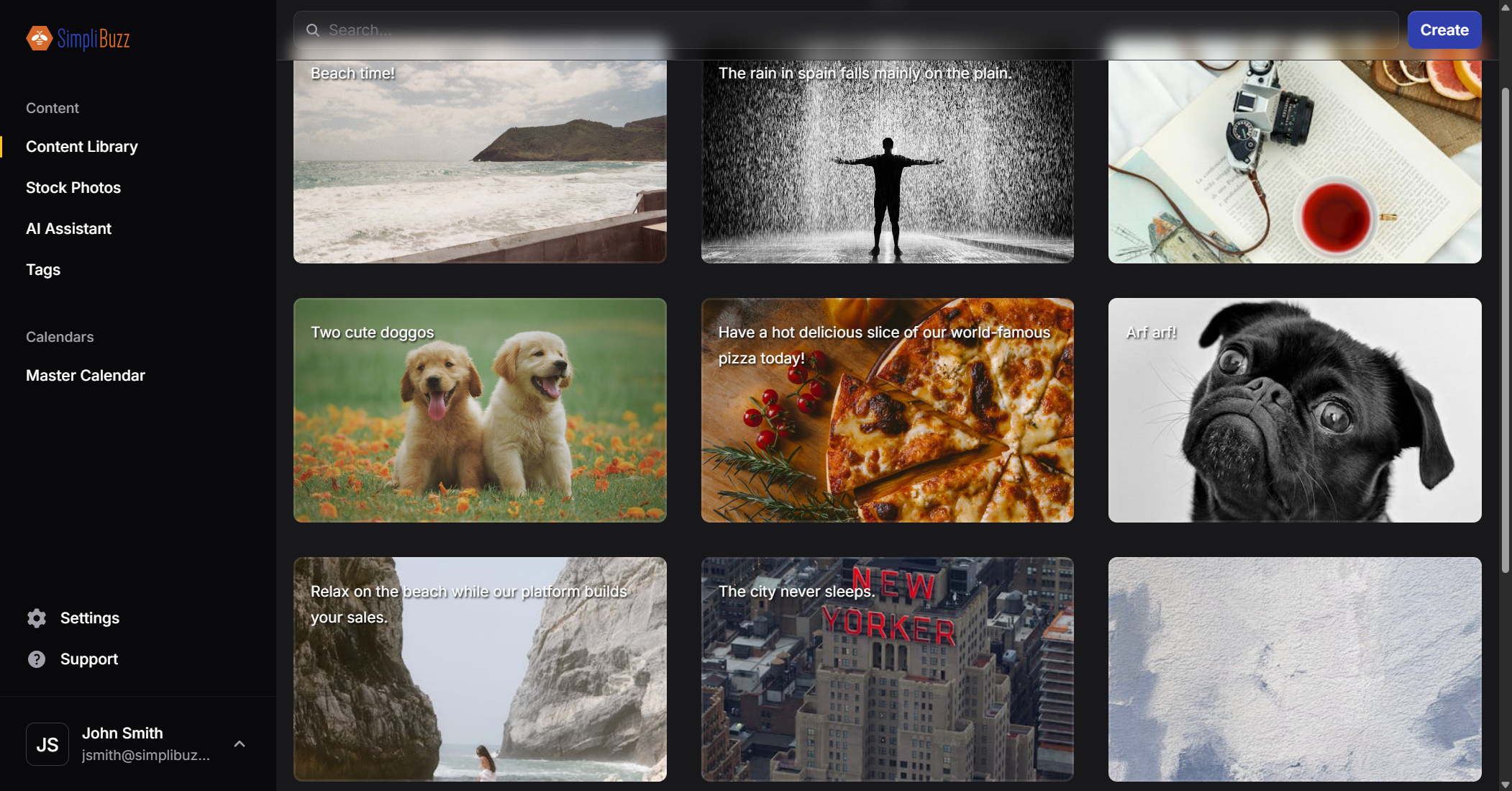1512x791 pixels.
Task: Click the Create button
Action: click(x=1444, y=30)
